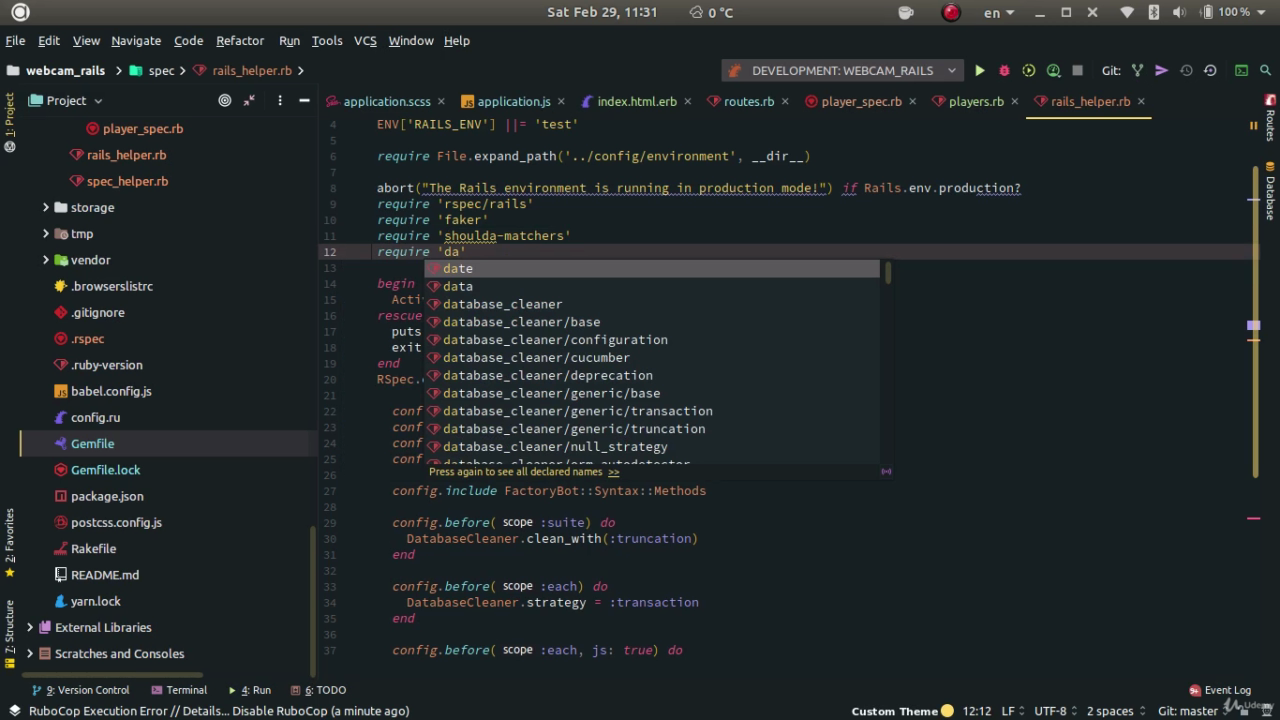Click spec breadcrumb in navigation bar
Screen dimensions: 1280x720
point(152,71)
